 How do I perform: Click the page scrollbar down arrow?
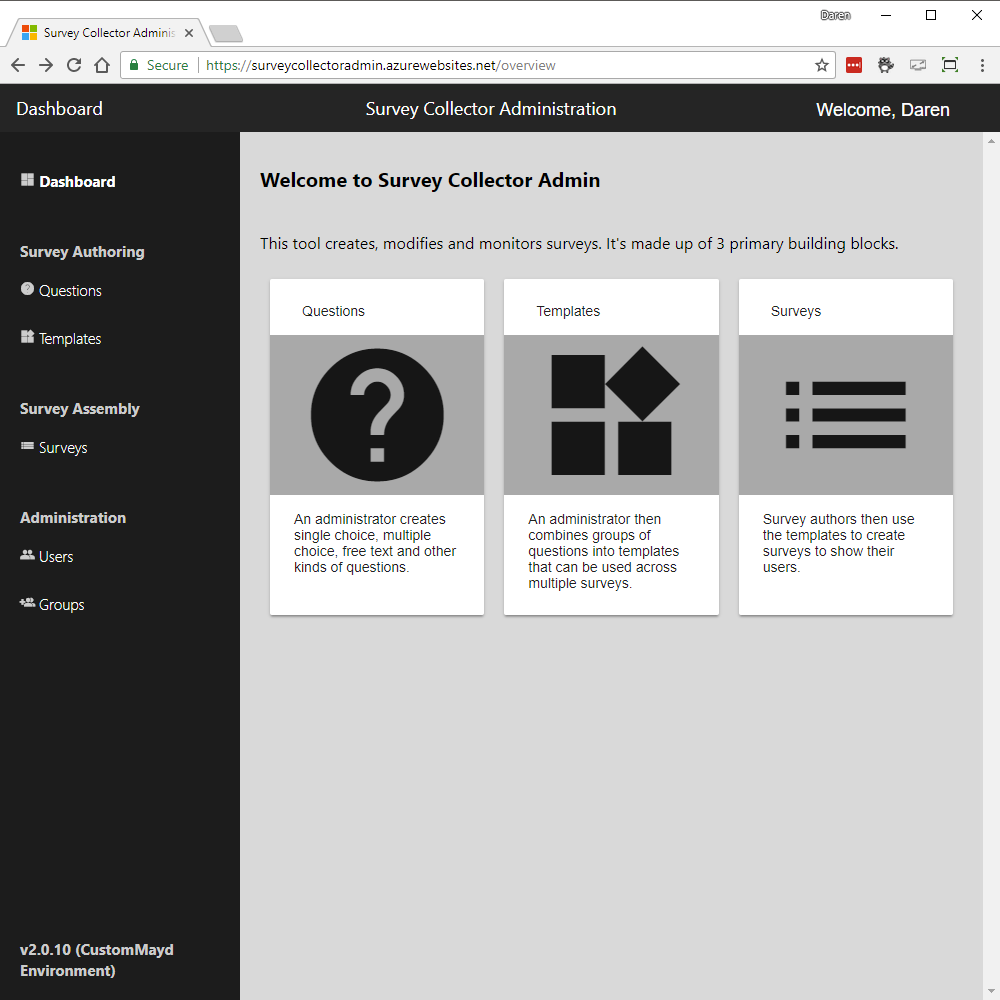point(991,992)
